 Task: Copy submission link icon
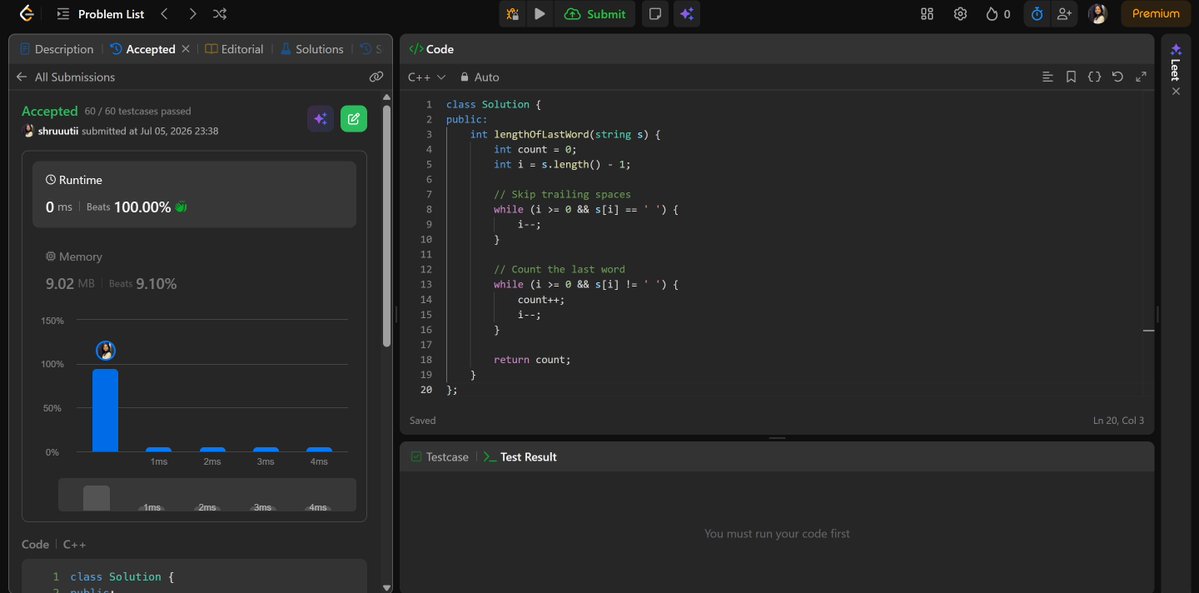[375, 77]
